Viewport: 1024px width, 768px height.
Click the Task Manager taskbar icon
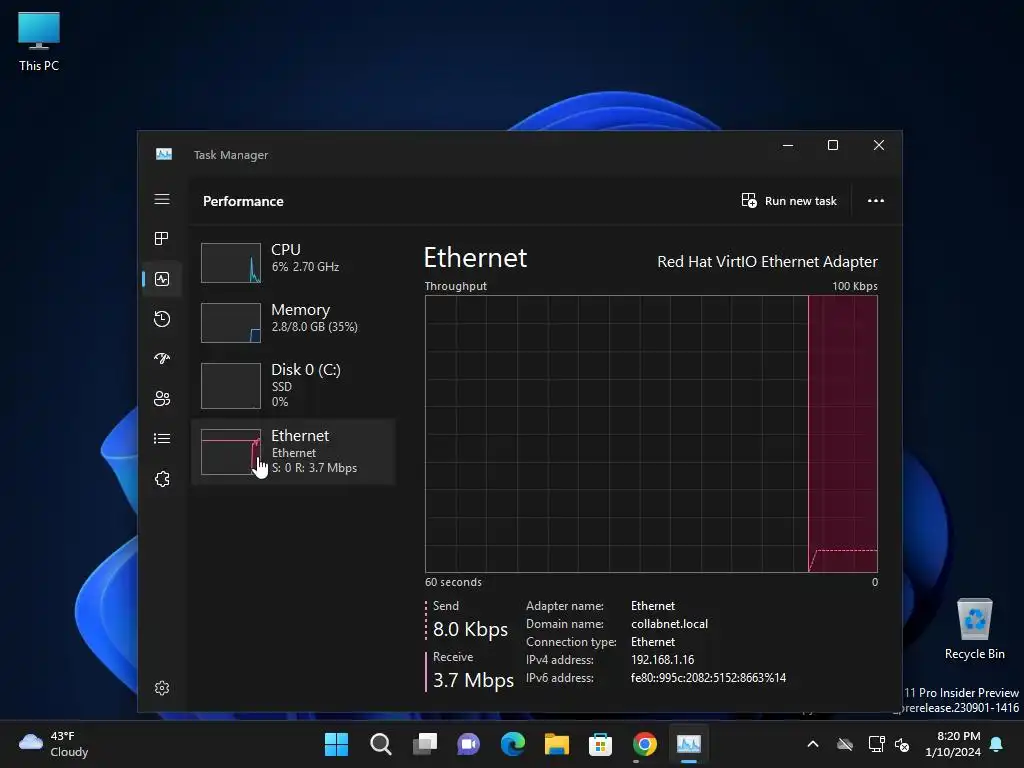coord(688,744)
